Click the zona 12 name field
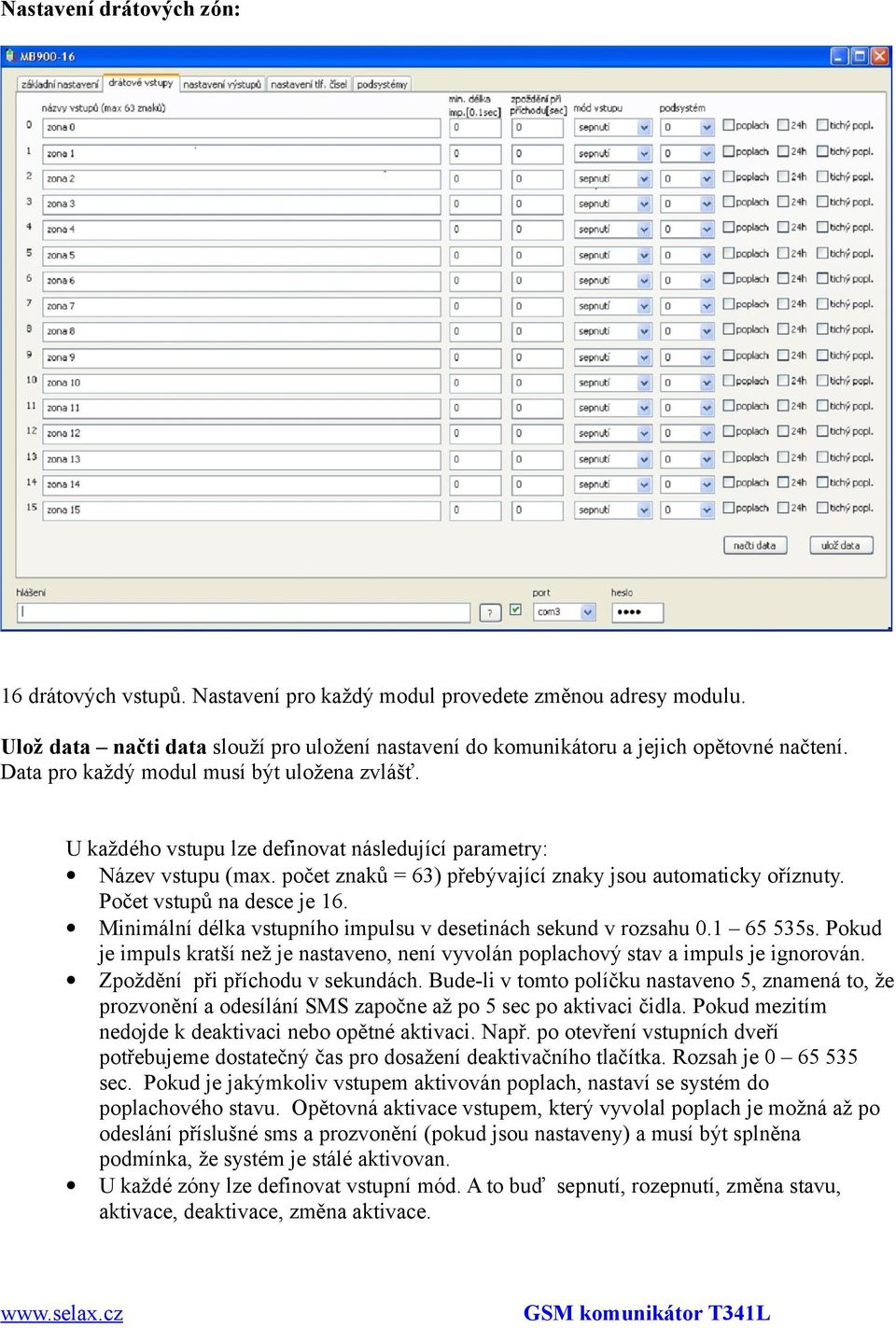This screenshot has width=896, height=1328. 242,433
